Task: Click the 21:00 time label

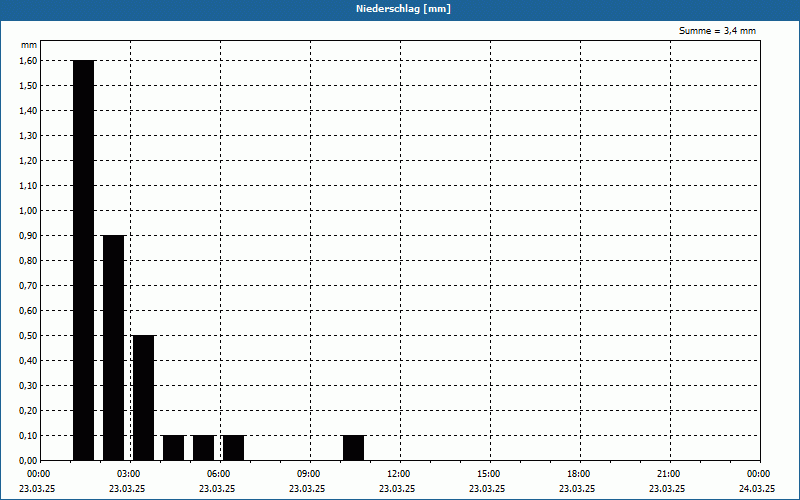Action: tap(669, 474)
